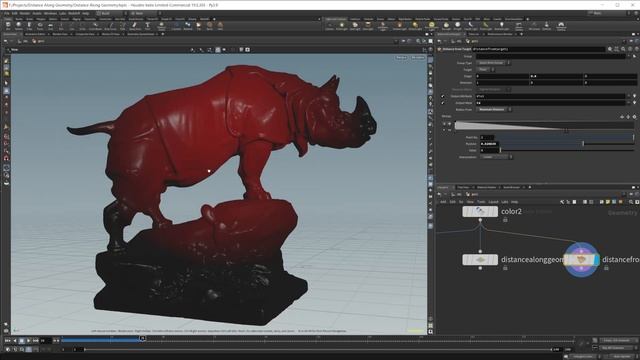
Task: Open the Help menu in the main menu bar
Action: 86,13
